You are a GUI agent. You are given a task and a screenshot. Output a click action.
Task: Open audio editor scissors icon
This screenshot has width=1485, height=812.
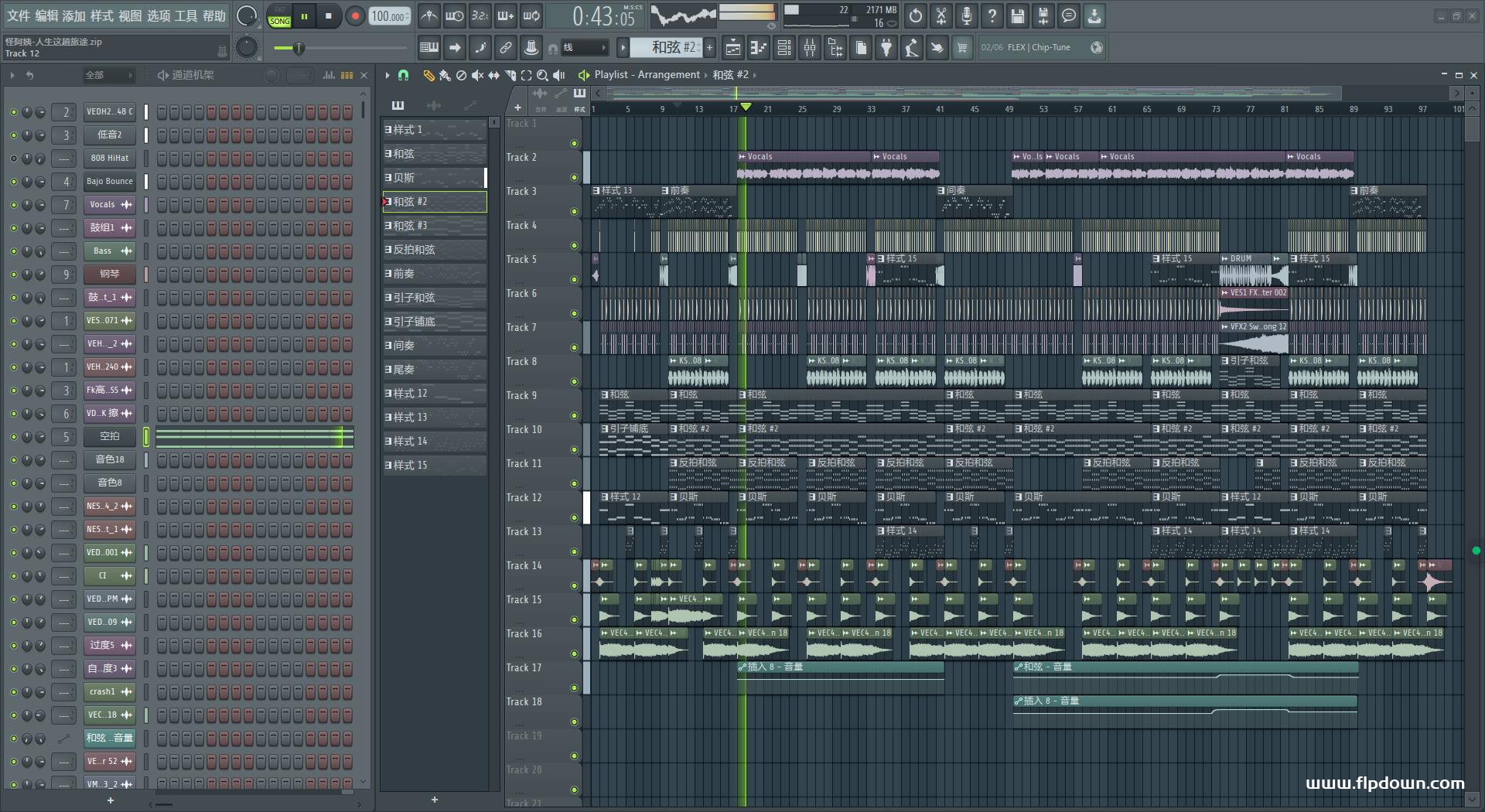click(x=941, y=15)
